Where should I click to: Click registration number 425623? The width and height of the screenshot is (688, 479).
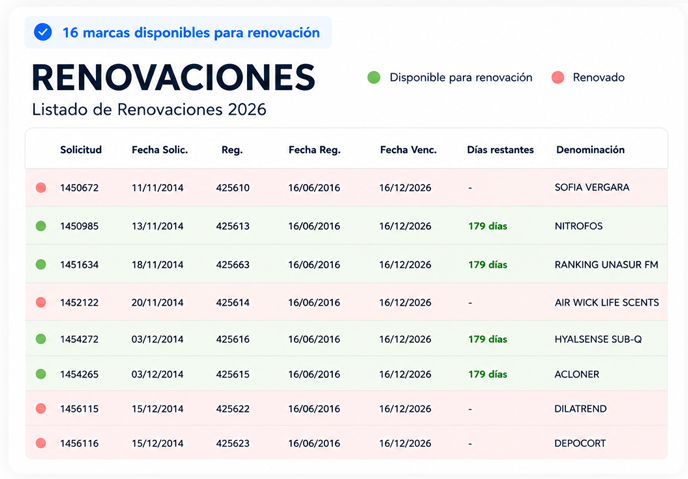[x=233, y=443]
